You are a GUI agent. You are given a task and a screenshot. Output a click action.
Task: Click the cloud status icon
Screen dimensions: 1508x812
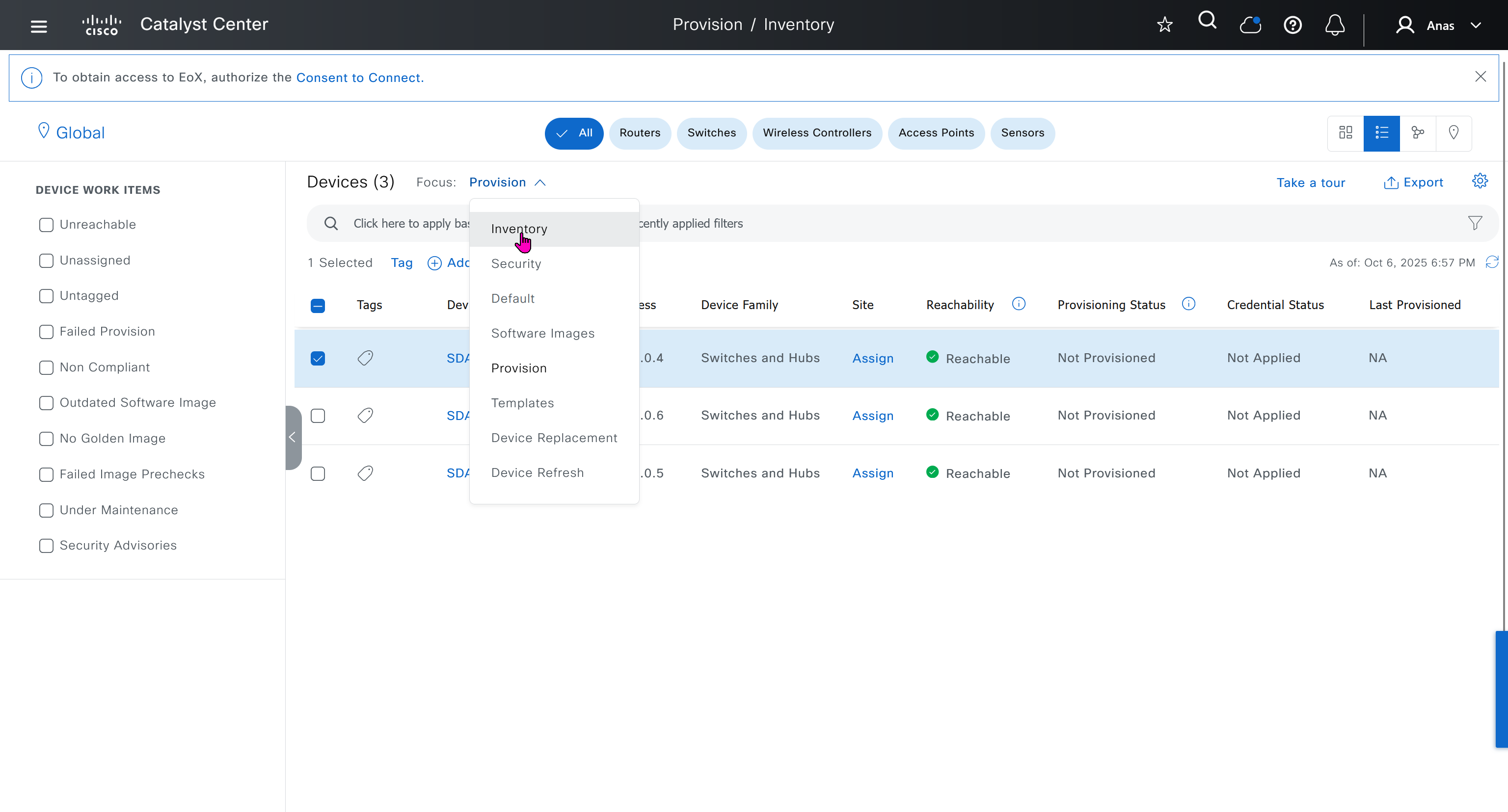click(x=1250, y=25)
